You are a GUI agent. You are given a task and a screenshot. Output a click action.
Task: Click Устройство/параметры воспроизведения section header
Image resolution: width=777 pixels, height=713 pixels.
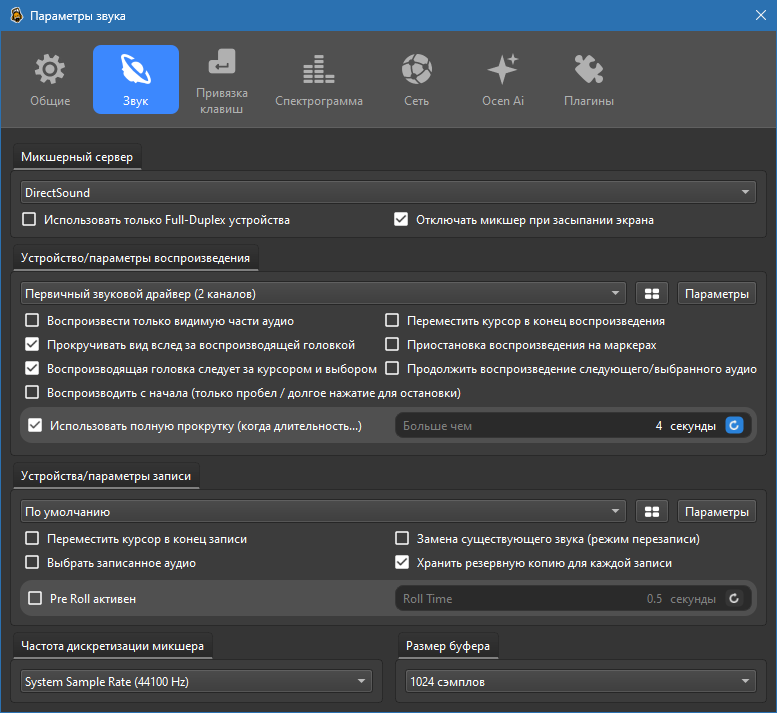coord(135,258)
